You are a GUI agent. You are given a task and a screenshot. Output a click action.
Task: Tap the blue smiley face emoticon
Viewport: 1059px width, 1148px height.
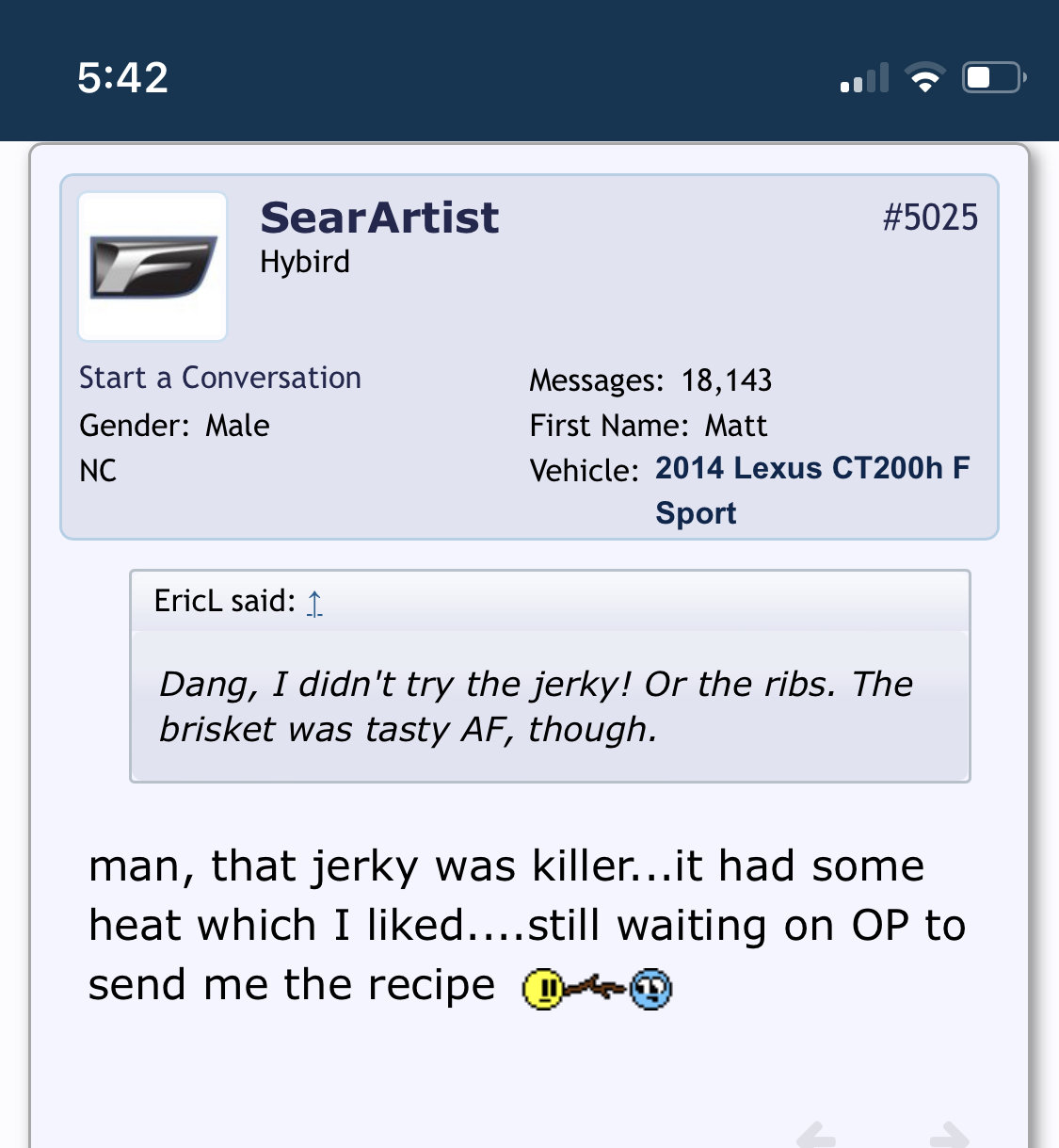[x=650, y=989]
